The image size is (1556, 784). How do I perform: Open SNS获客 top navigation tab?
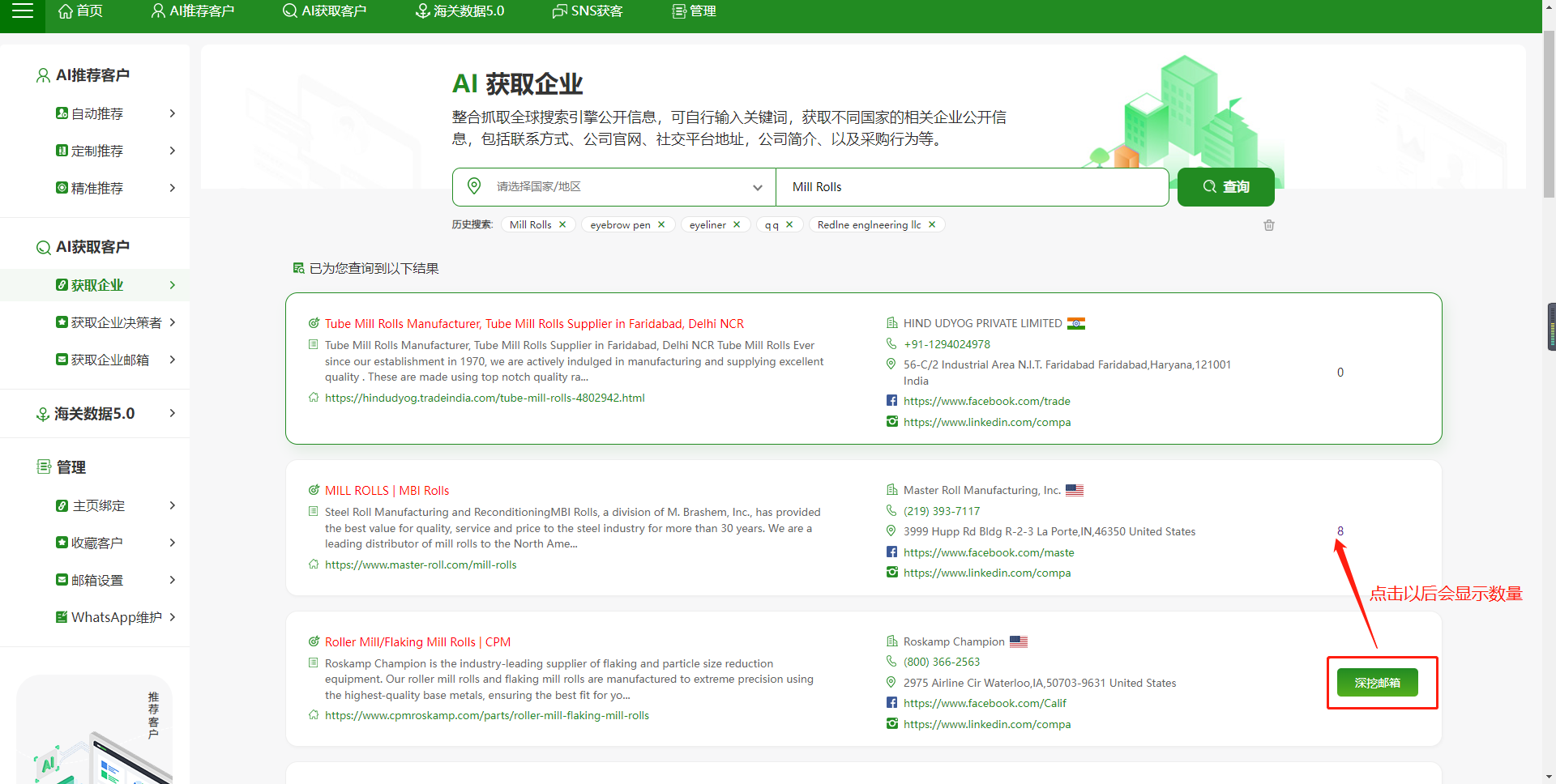point(588,11)
